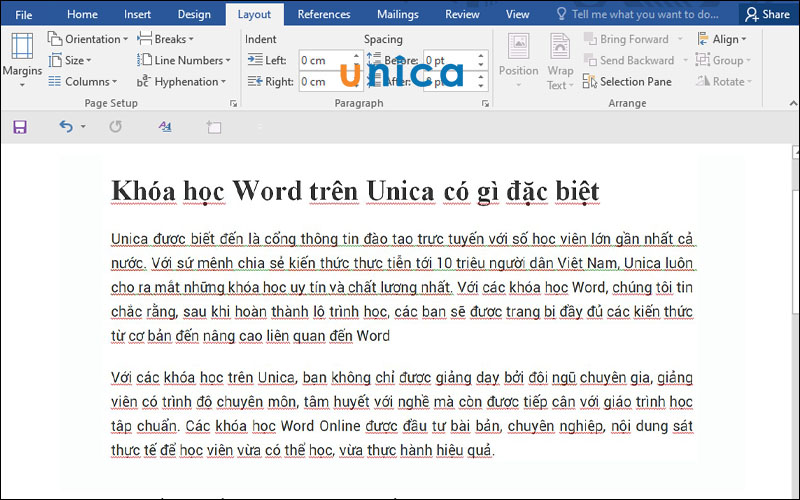Click the Tell me what you want search box

pyautogui.click(x=638, y=14)
